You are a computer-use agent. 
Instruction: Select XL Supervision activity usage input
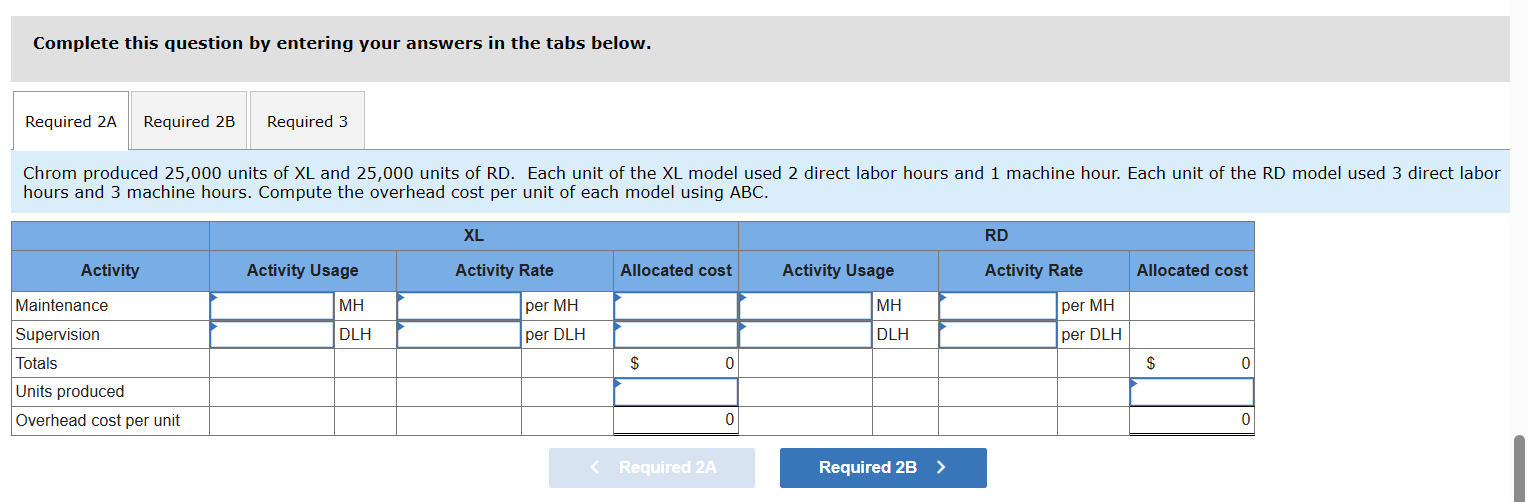tap(272, 334)
